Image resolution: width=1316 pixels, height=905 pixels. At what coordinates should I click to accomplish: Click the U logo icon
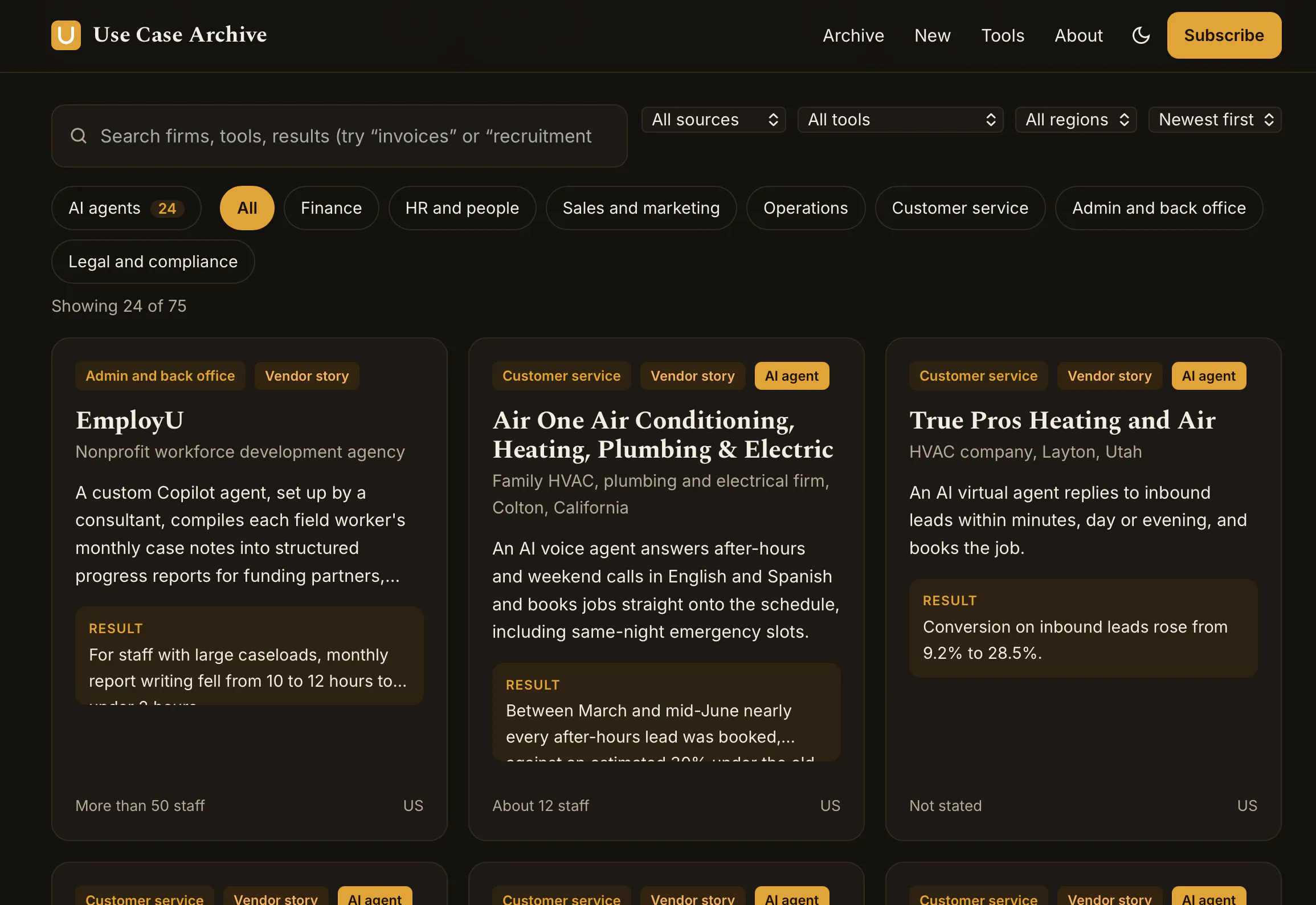[66, 35]
